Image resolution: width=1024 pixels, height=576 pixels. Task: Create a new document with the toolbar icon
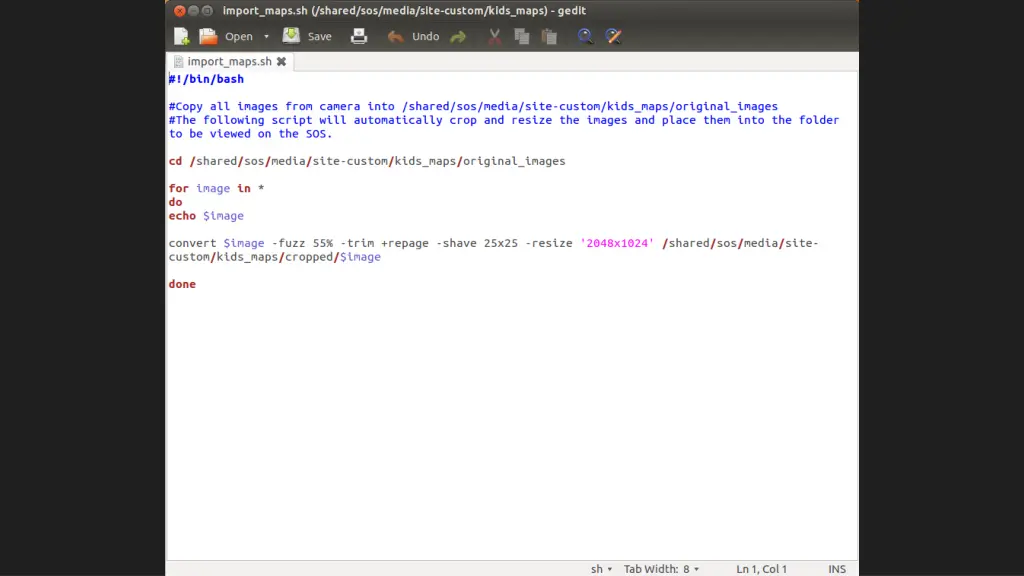click(x=182, y=37)
